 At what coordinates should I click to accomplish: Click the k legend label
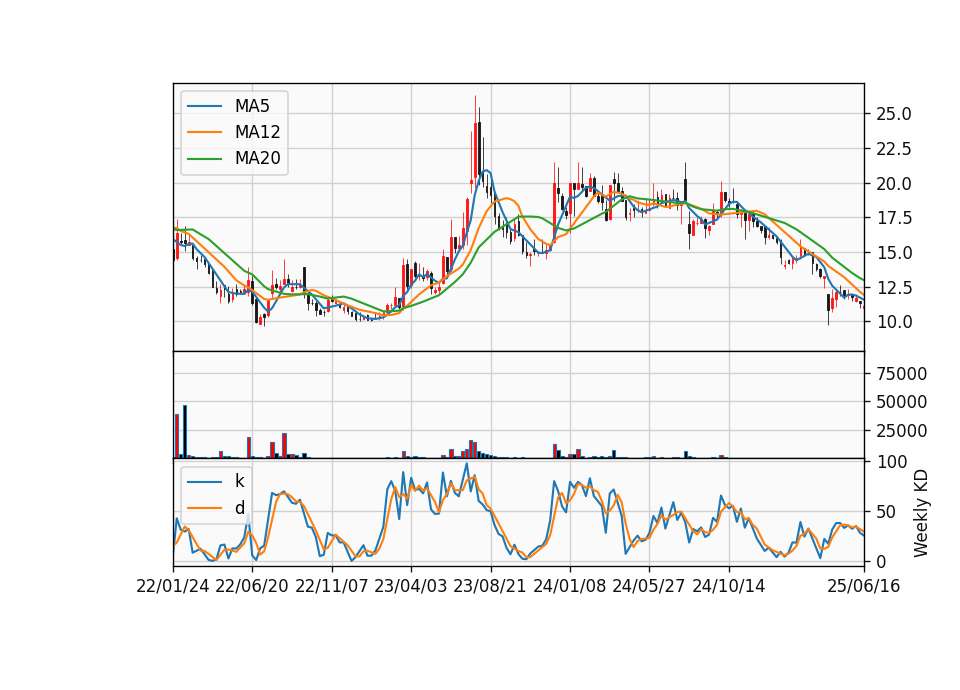239,481
